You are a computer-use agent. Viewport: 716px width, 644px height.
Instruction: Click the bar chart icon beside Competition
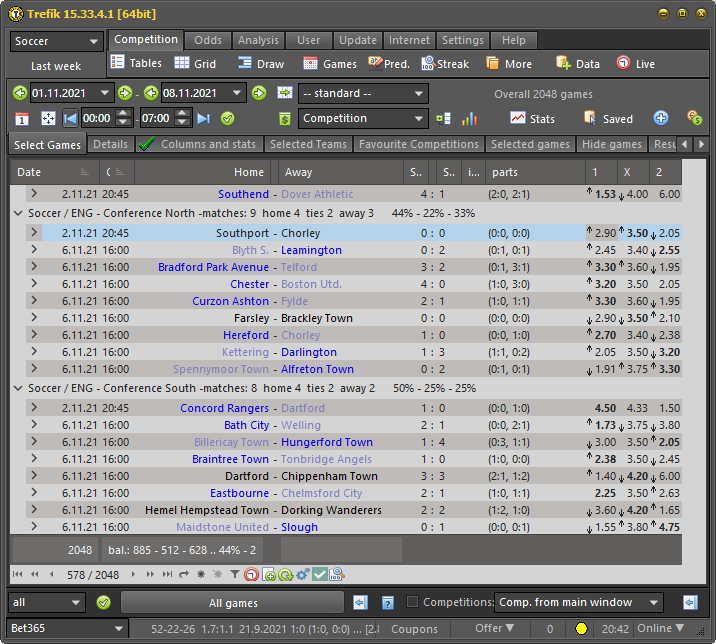click(x=469, y=118)
